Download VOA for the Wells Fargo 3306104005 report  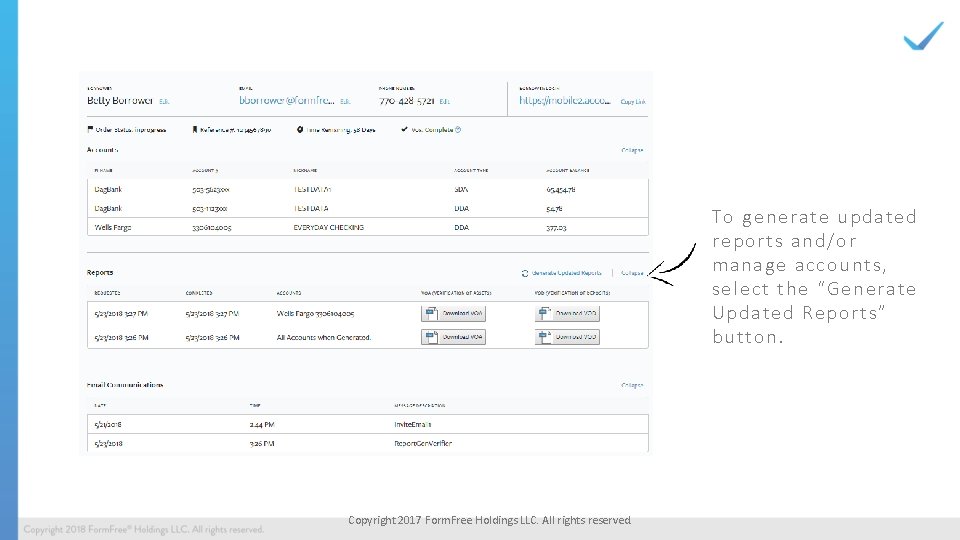pos(453,313)
